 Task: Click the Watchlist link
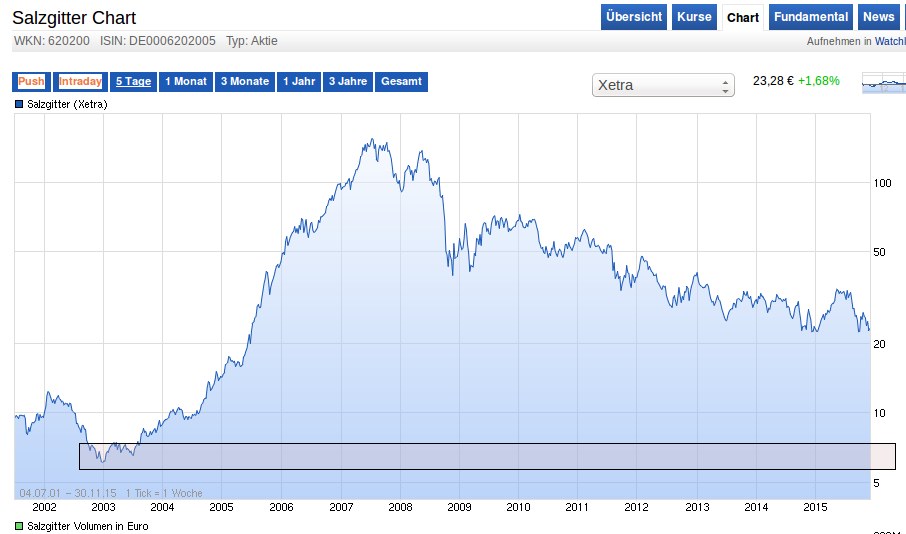890,42
